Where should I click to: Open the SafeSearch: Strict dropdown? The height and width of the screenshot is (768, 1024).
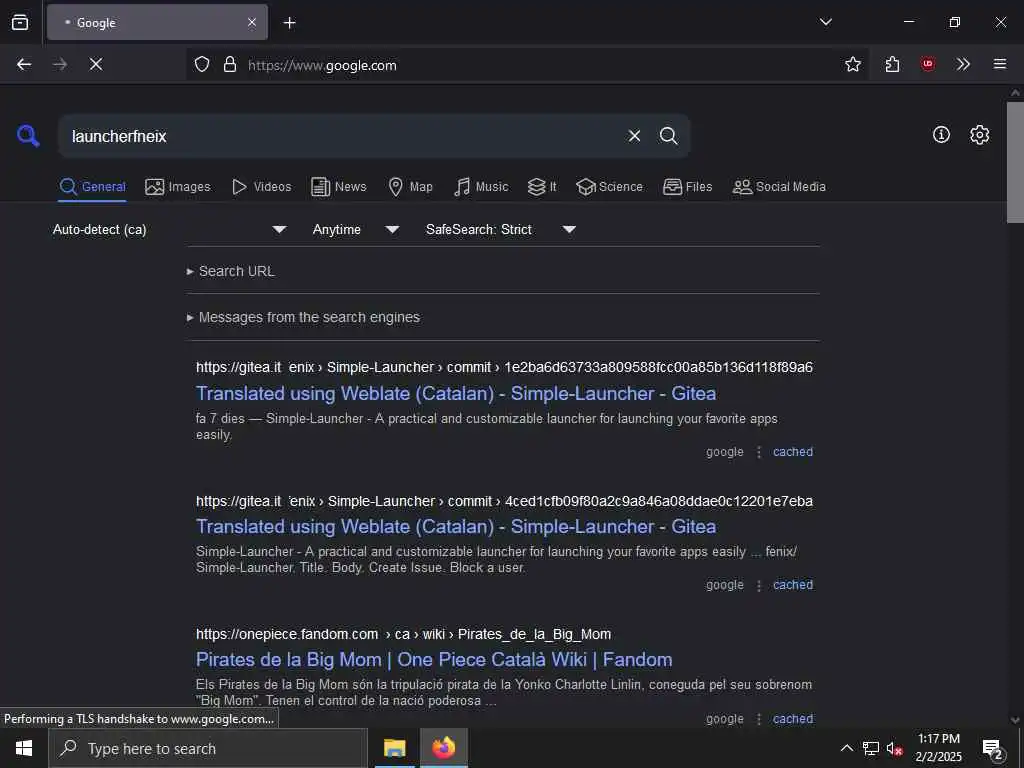pyautogui.click(x=501, y=229)
